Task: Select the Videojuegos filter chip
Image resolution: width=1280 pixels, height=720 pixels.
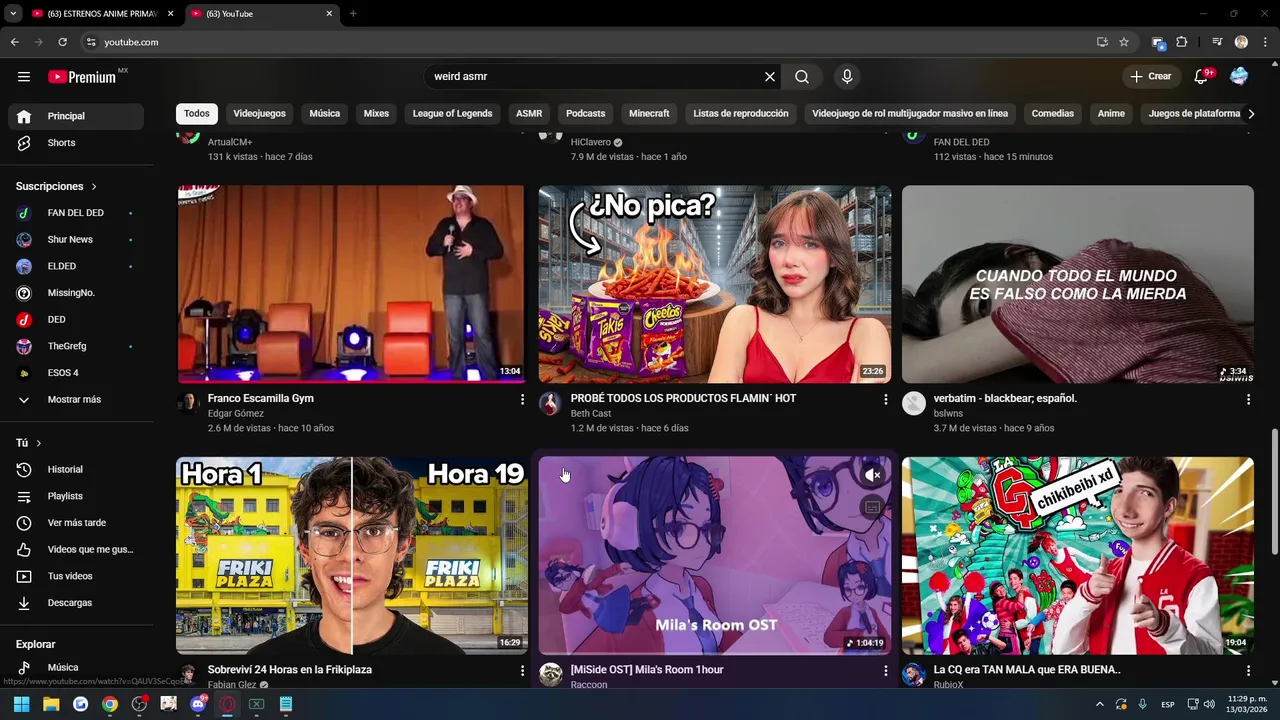Action: [260, 114]
